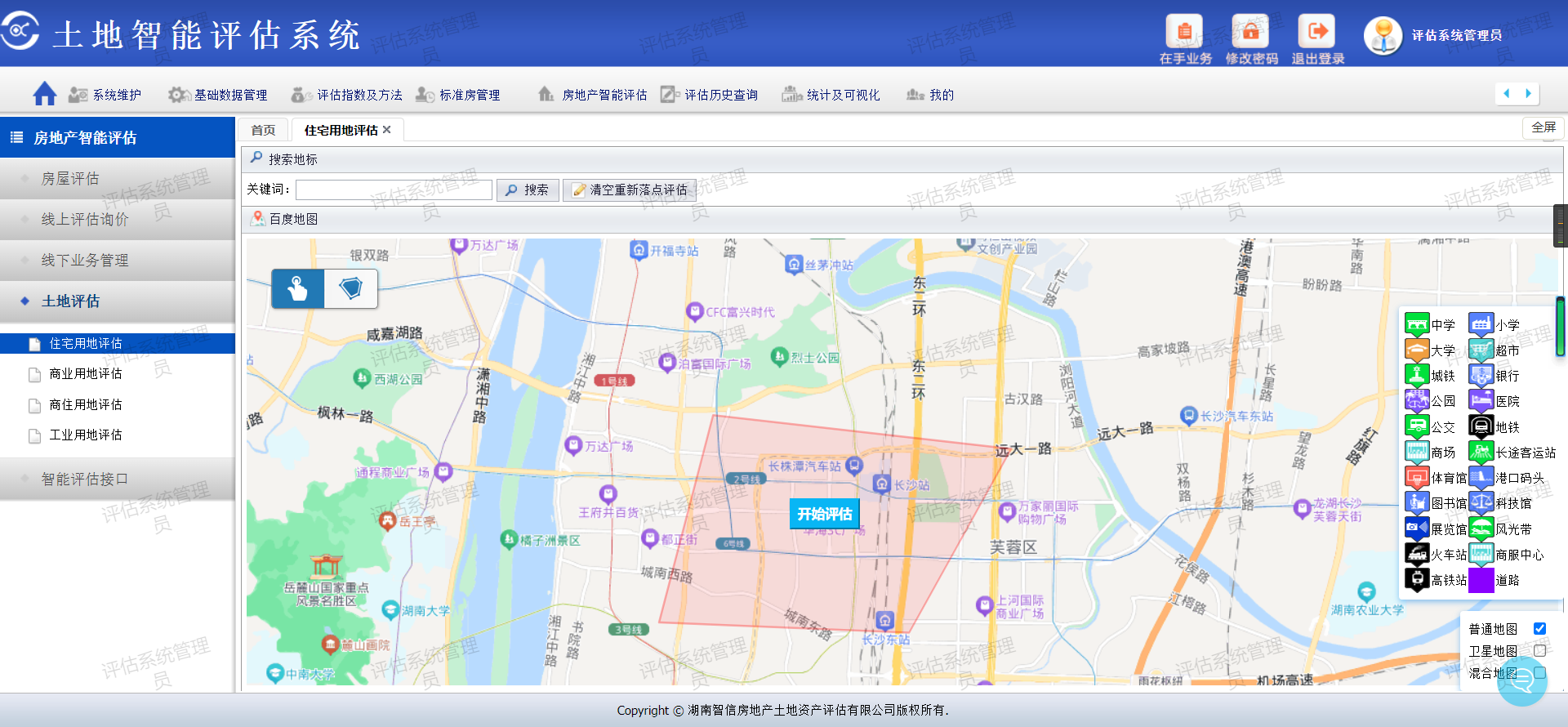Viewport: 1568px width, 727px height.
Task: Click the 银行 legend icon
Action: coord(1481,375)
